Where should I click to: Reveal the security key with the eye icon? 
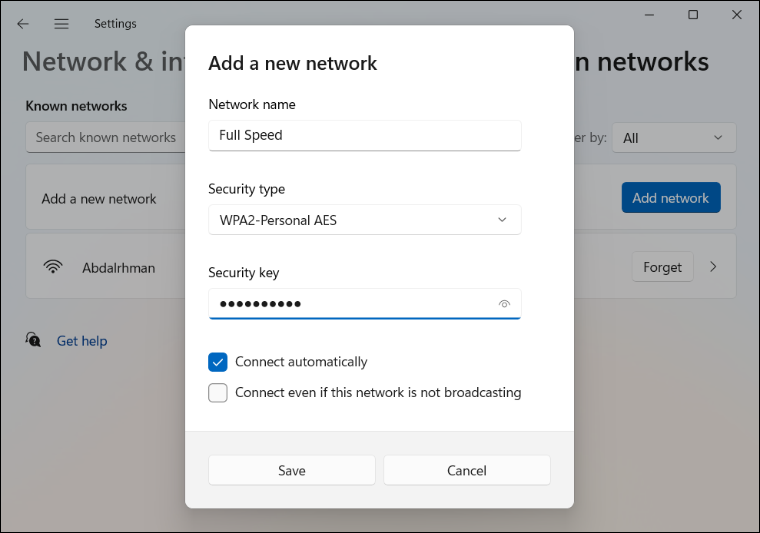(x=504, y=304)
